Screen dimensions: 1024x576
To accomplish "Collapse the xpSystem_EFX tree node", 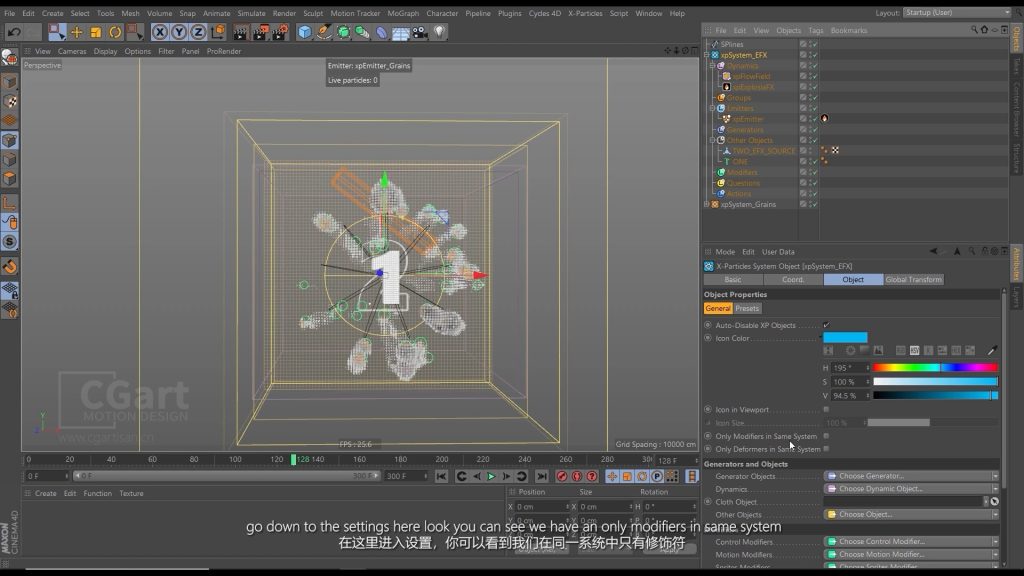I will [707, 55].
